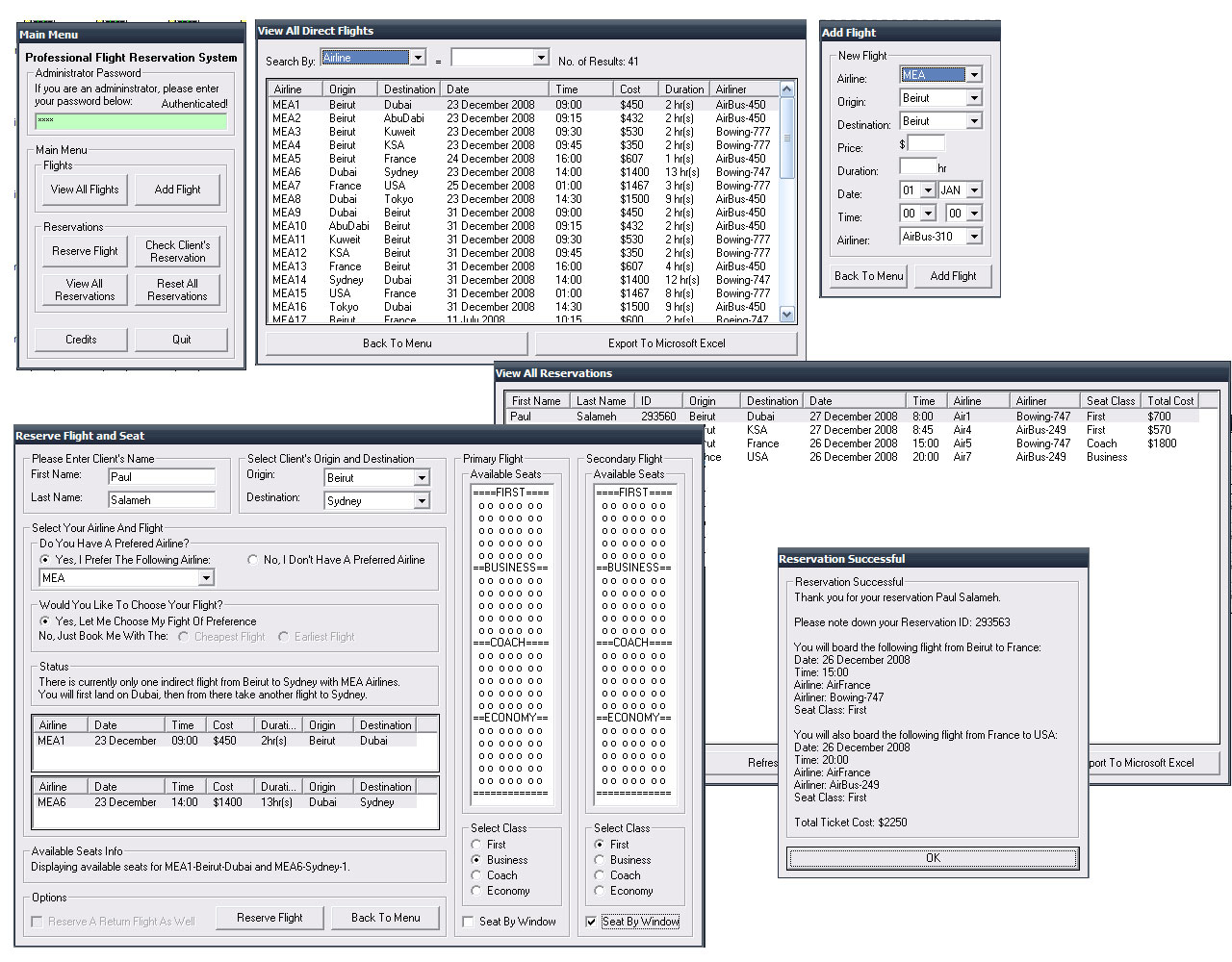The height and width of the screenshot is (962, 1232).
Task: Click Last Name field containing Salameh
Action: pos(161,500)
